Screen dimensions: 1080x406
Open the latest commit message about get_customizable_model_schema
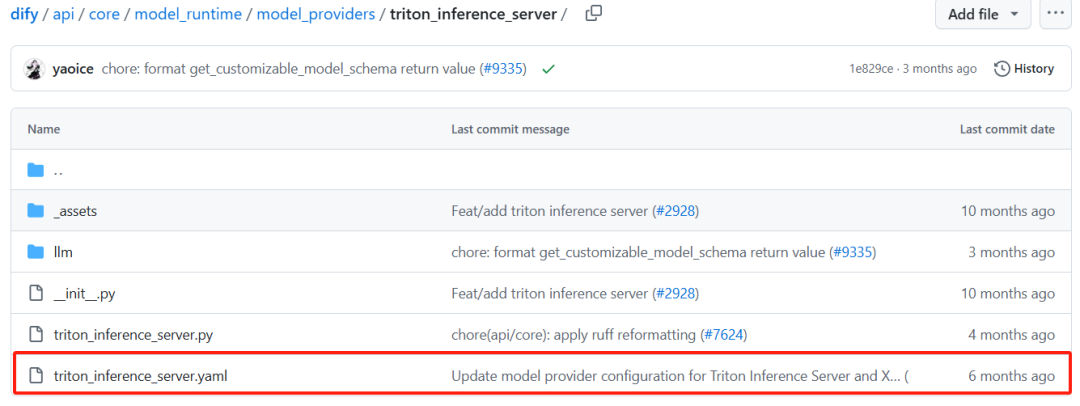pyautogui.click(x=289, y=69)
